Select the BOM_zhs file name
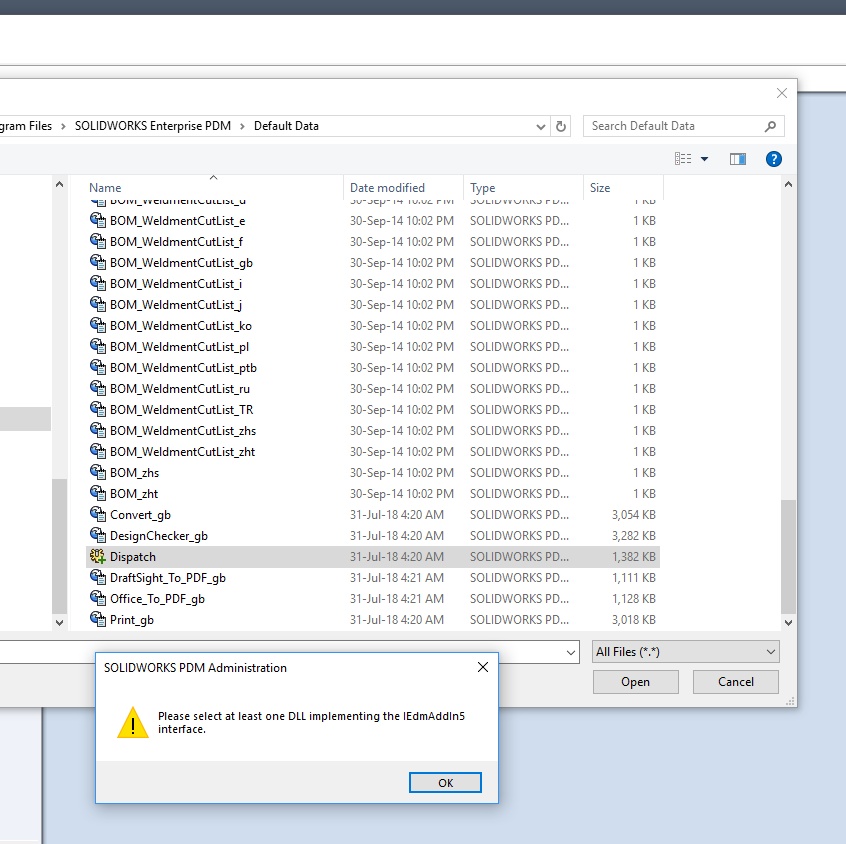 [x=134, y=473]
